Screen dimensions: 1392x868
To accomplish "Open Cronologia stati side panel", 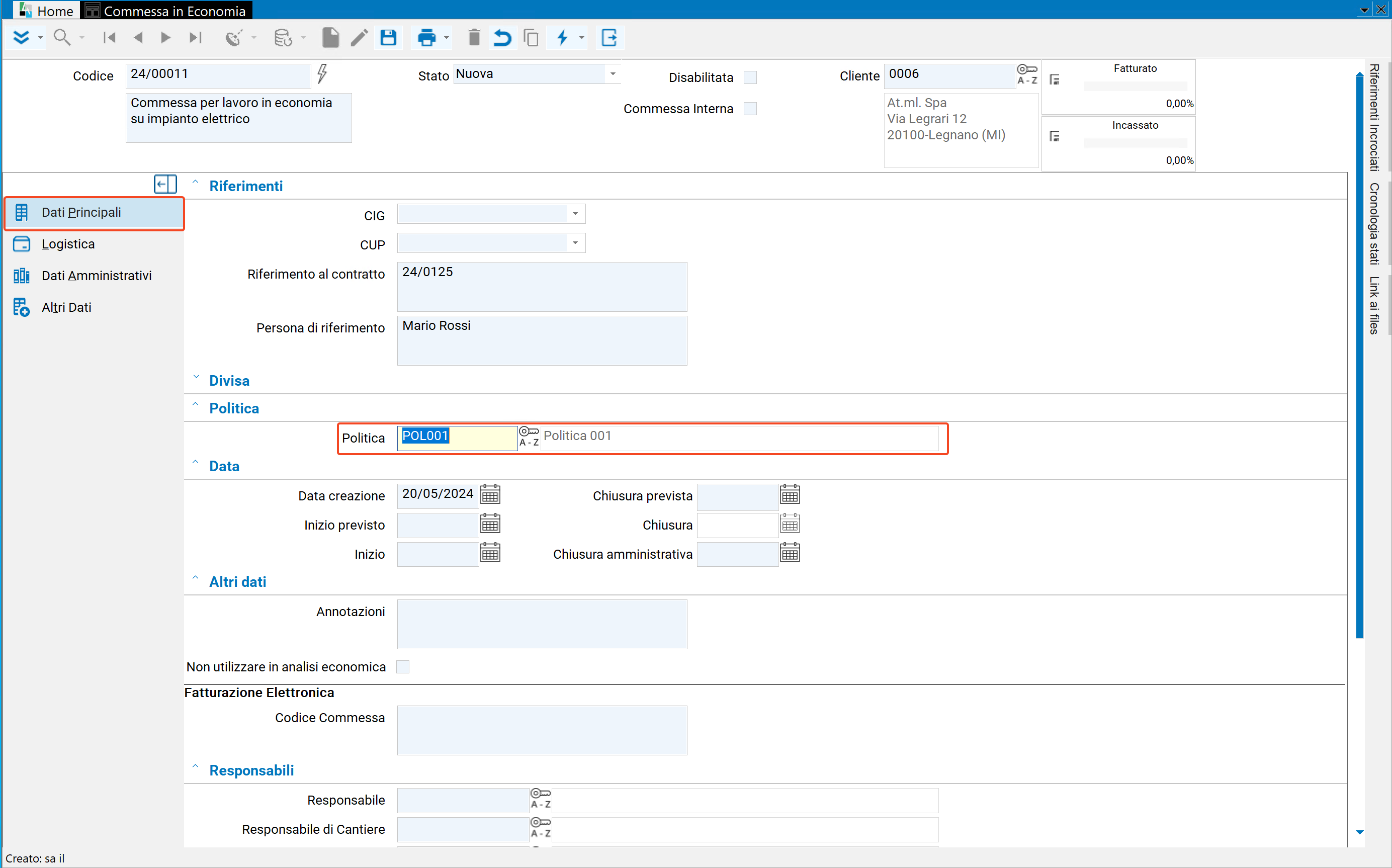I will coord(1373,224).
